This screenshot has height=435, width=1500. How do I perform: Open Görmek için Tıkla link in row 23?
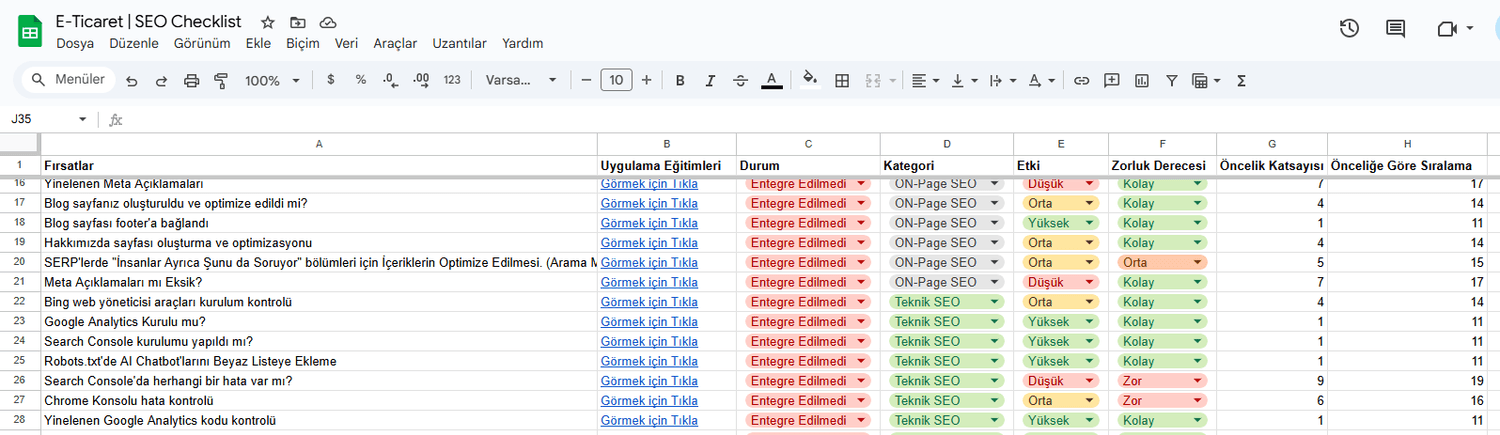[649, 322]
